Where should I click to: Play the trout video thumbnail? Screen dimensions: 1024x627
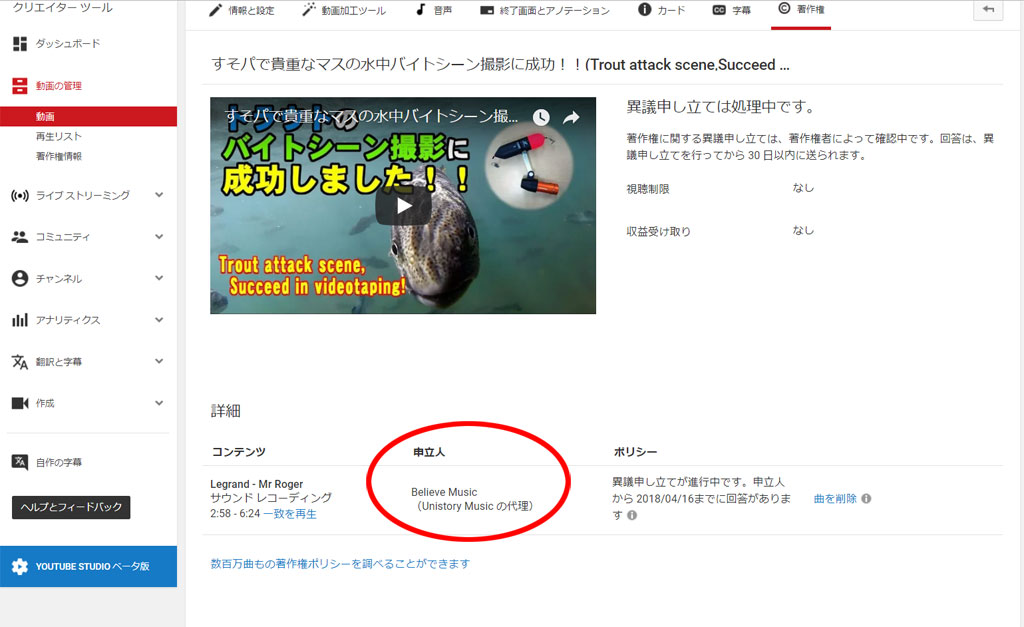click(x=403, y=206)
